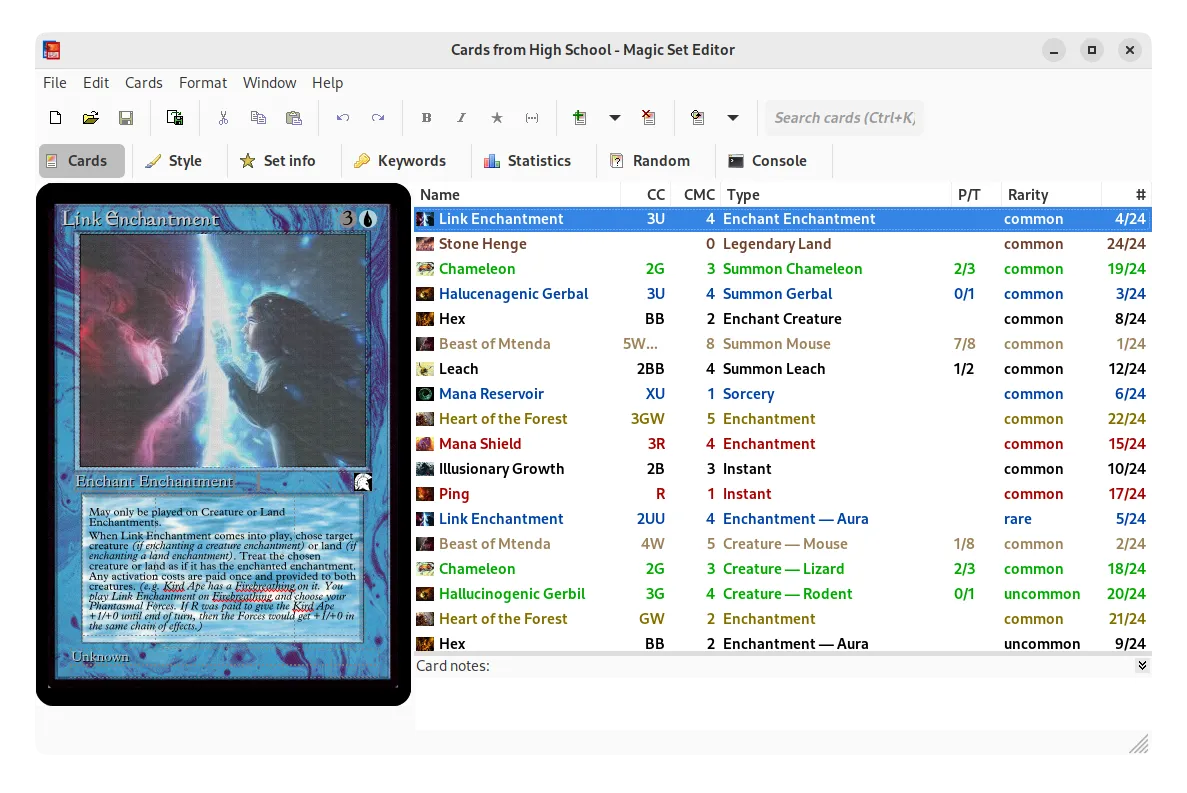This screenshot has height=793, width=1187.
Task: Click the Export toolbar icon
Action: click(175, 118)
